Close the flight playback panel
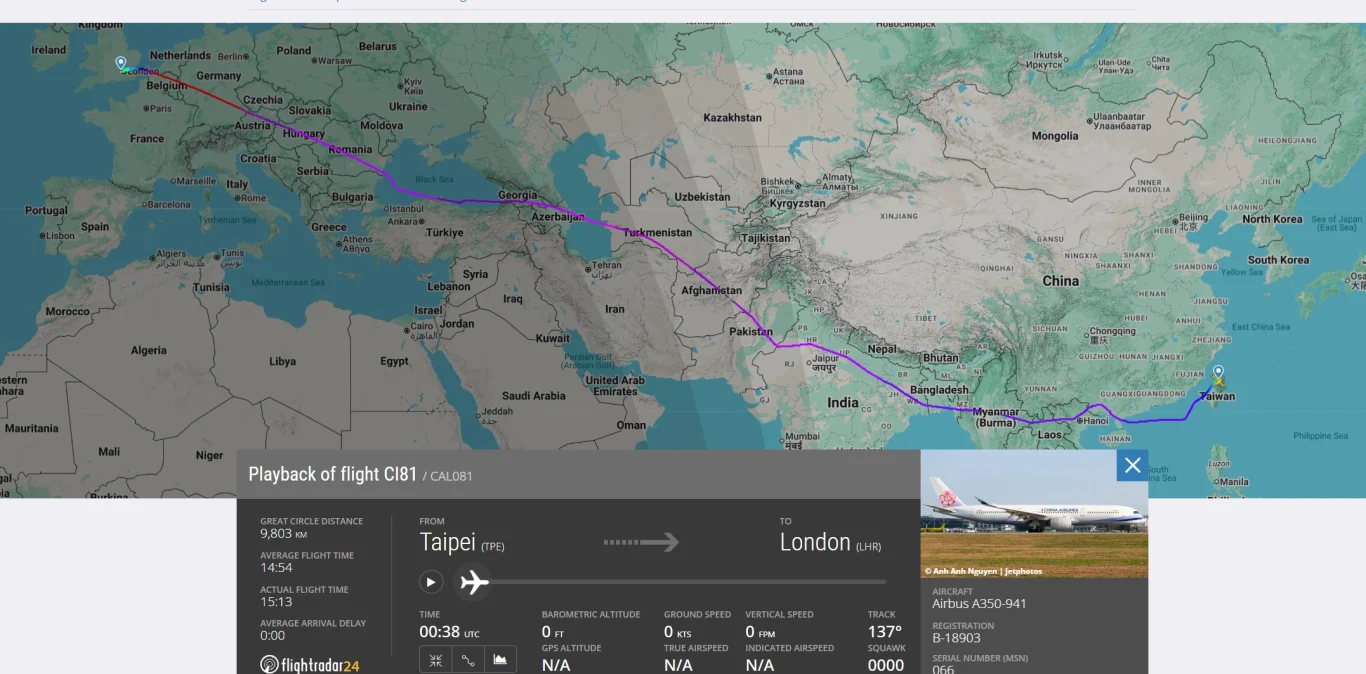Image resolution: width=1366 pixels, height=674 pixels. (1132, 465)
